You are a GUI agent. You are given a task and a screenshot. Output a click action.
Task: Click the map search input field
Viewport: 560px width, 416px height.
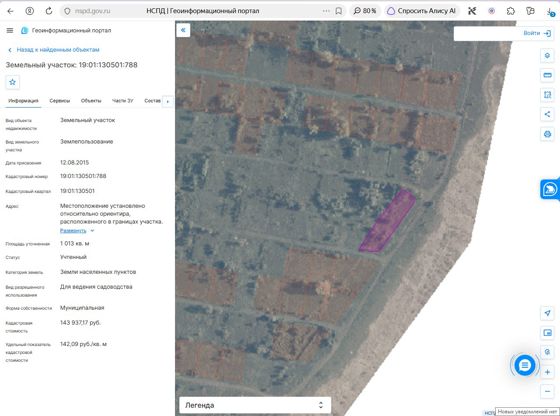point(488,33)
